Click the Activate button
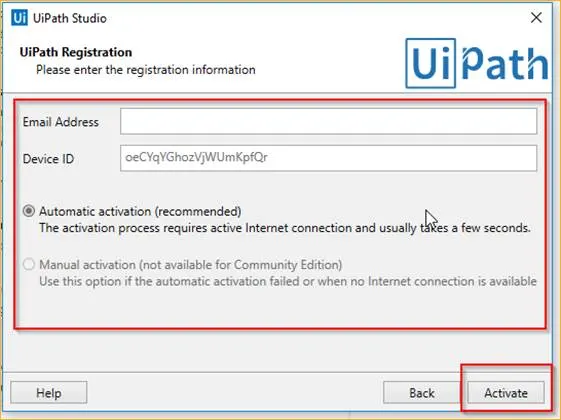 click(x=506, y=393)
